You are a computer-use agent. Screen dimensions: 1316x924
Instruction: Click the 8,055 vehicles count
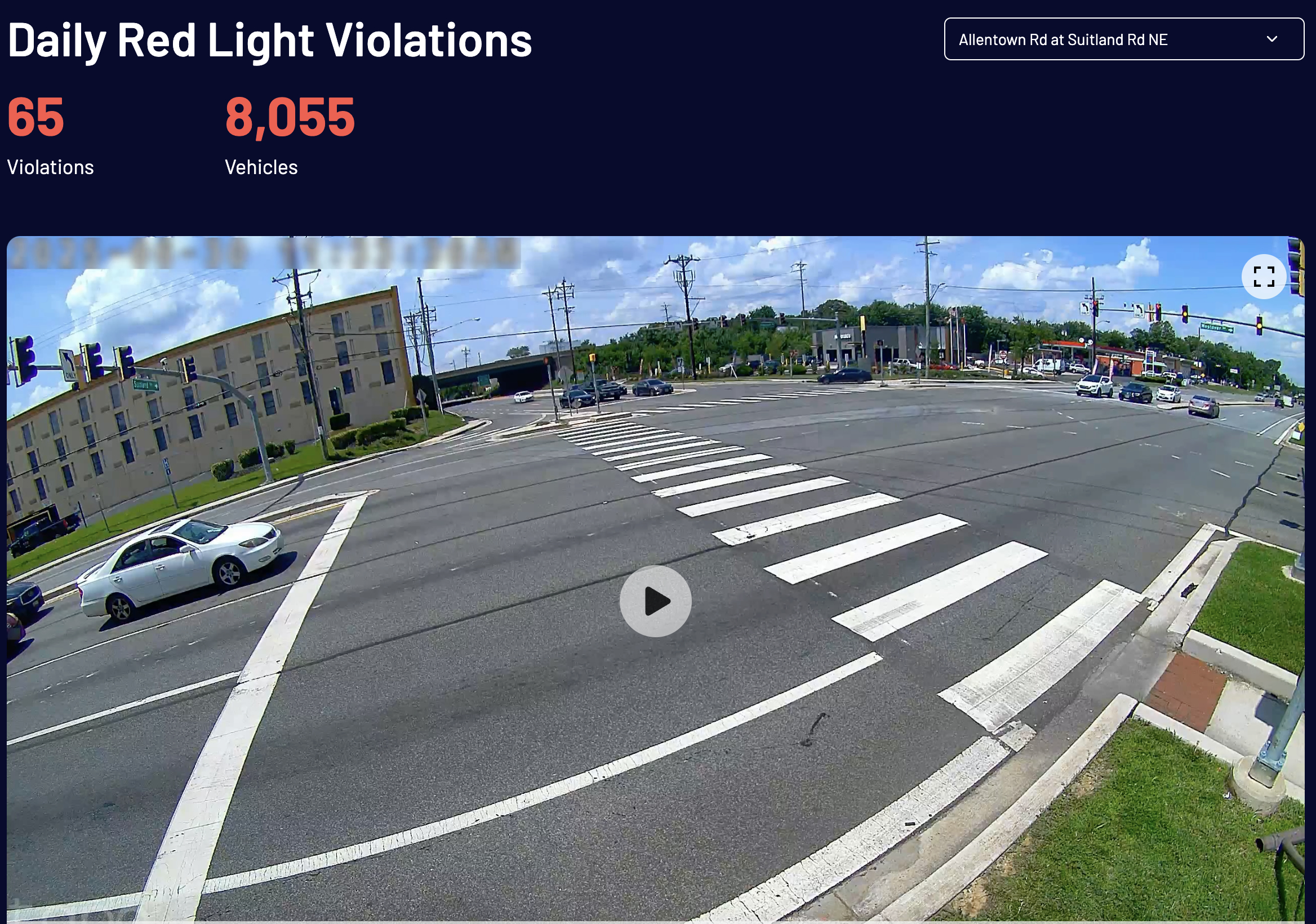[290, 118]
